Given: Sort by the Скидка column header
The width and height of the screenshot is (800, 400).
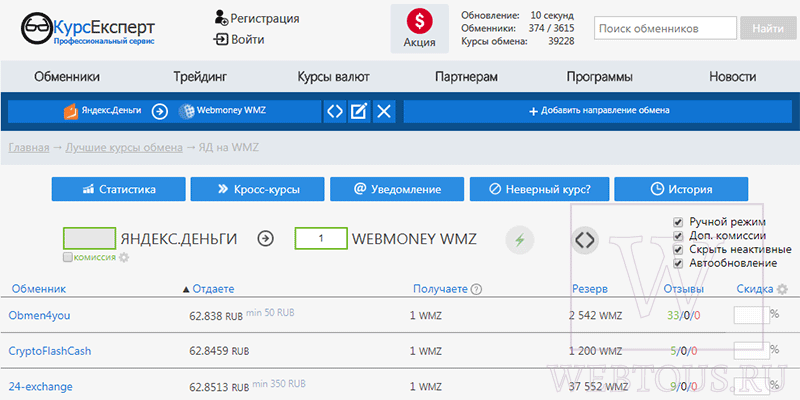Looking at the screenshot, I should pyautogui.click(x=755, y=289).
